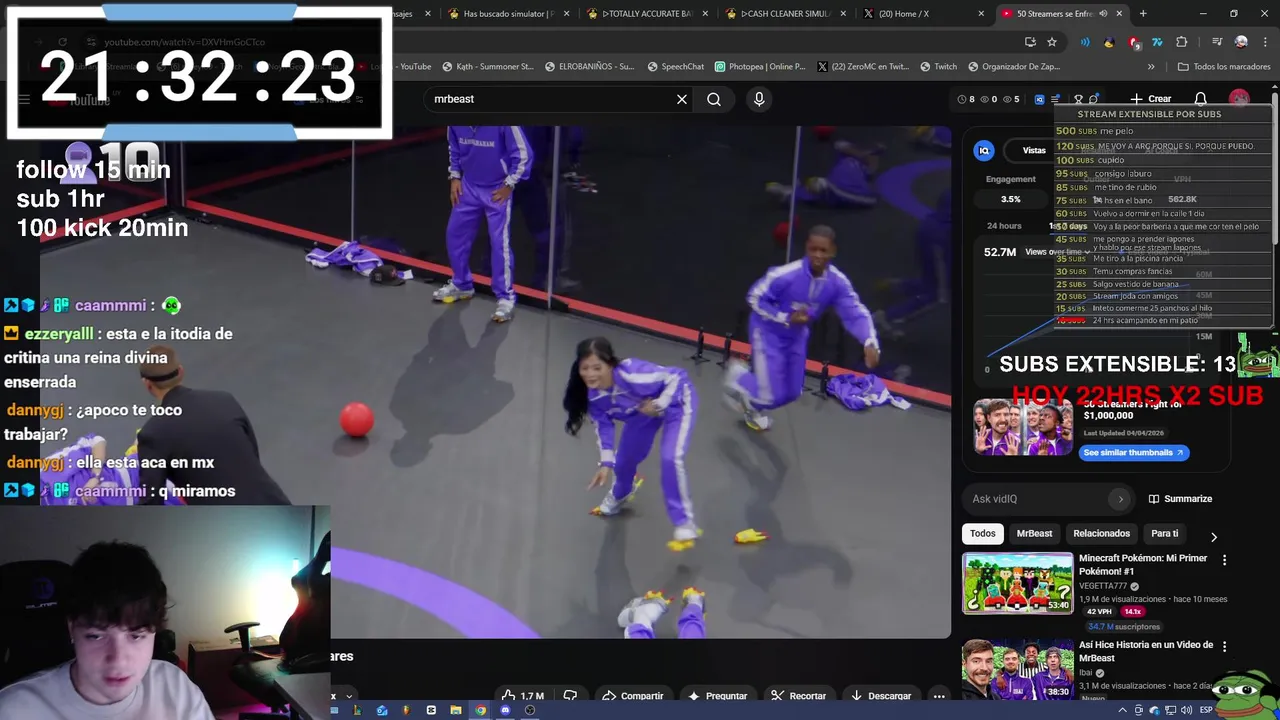Switch to the TOTALLY ACCURATE tab
This screenshot has width=1280, height=720.
click(x=650, y=14)
